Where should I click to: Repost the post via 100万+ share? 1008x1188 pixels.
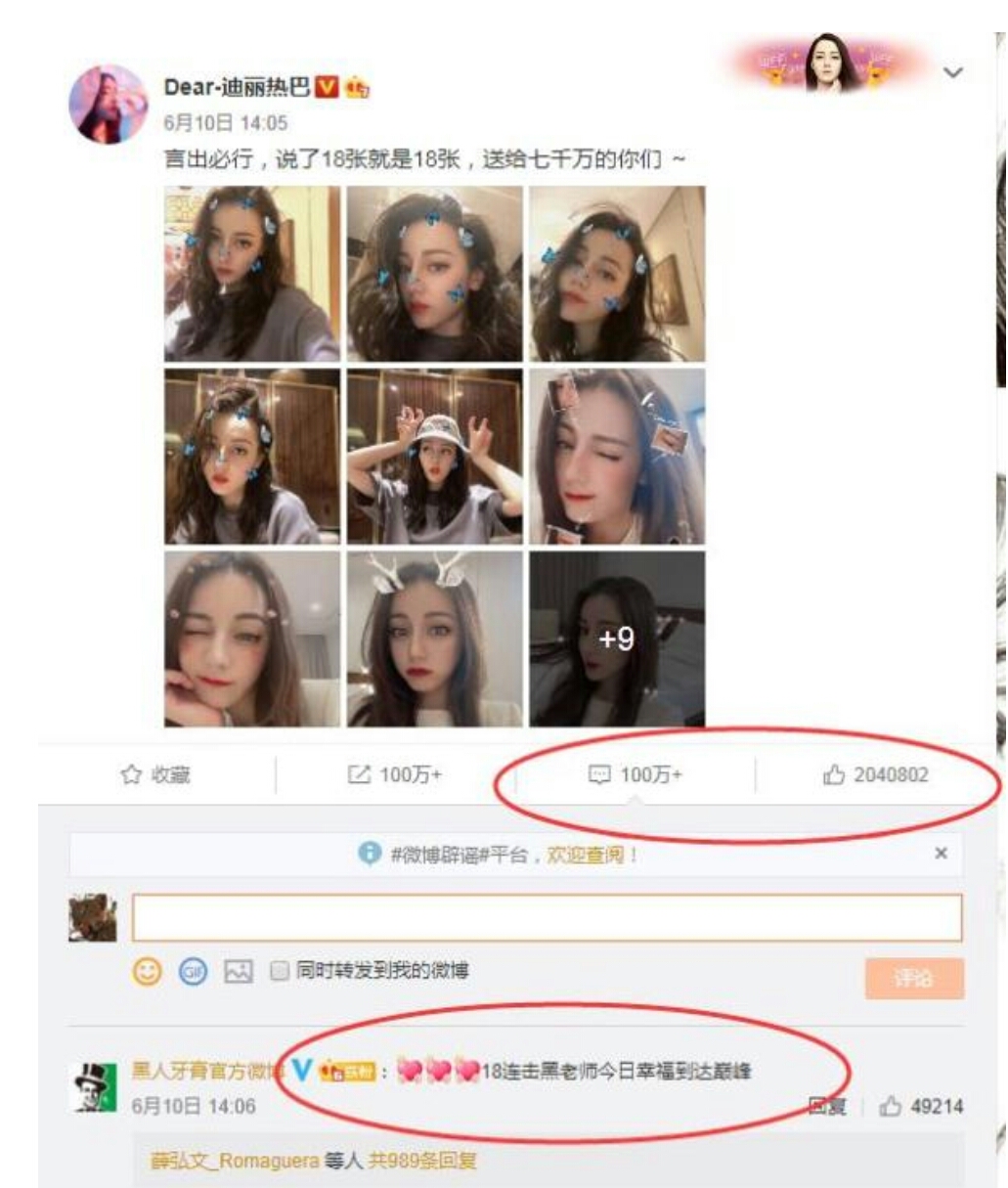395,775
